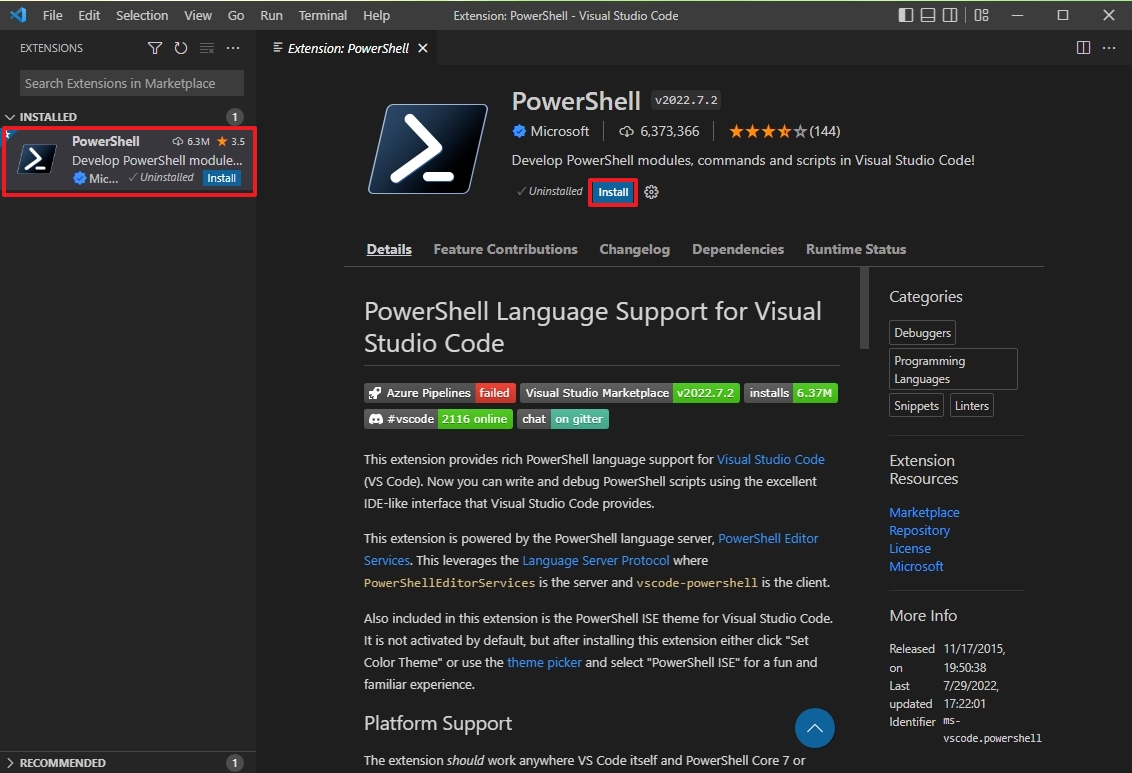Click the PowerShell icon in installed list

[37, 159]
